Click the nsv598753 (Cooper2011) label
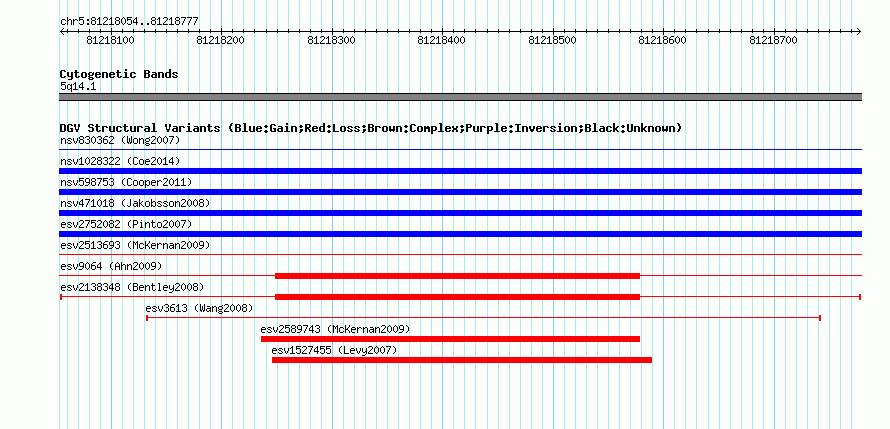 126,182
